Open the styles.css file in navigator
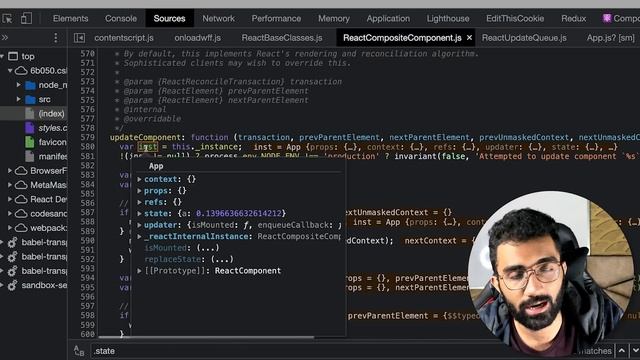 coord(53,128)
